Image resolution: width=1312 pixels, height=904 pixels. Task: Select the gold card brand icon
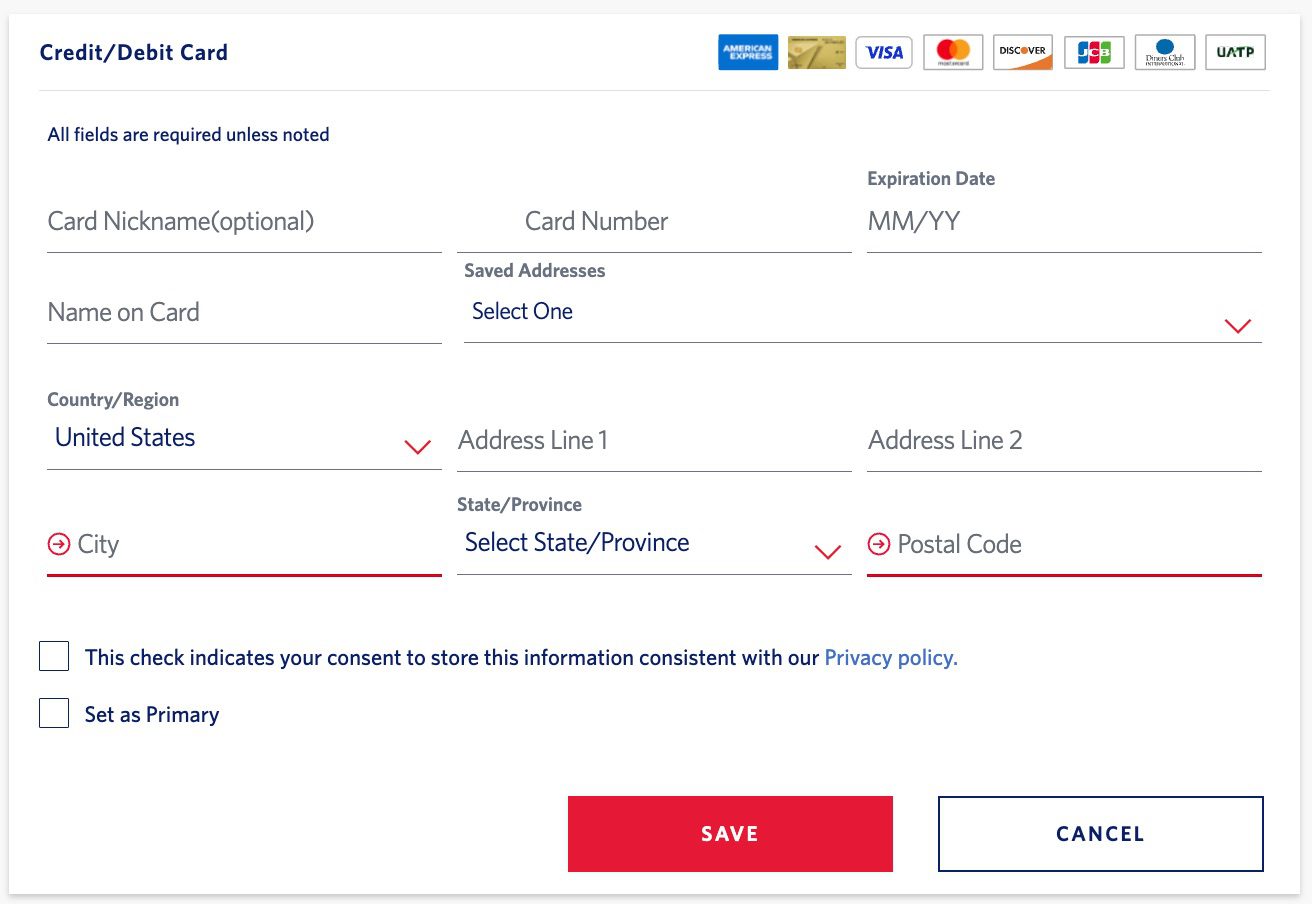(x=816, y=52)
